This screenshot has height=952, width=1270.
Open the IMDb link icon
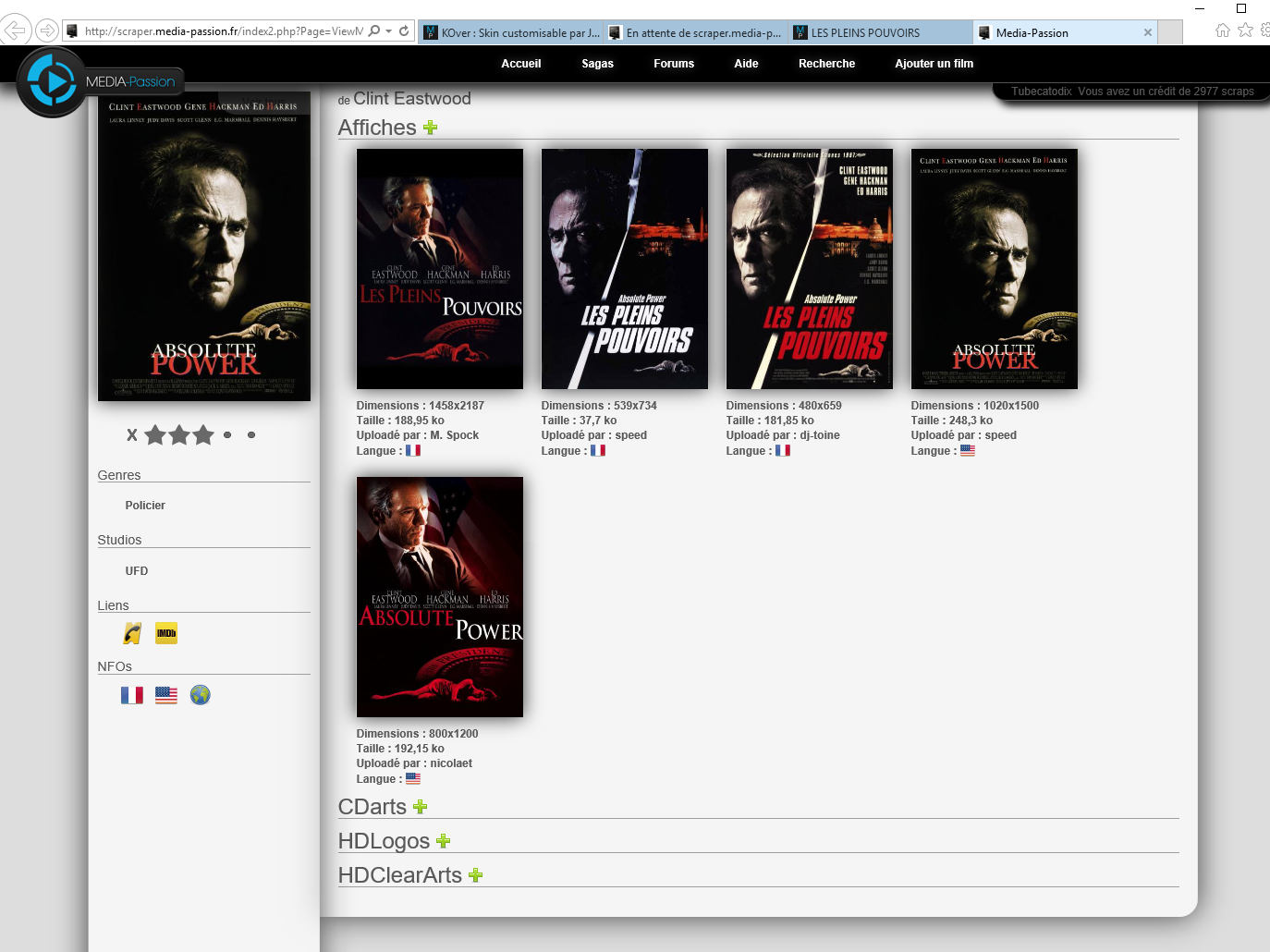tap(166, 633)
